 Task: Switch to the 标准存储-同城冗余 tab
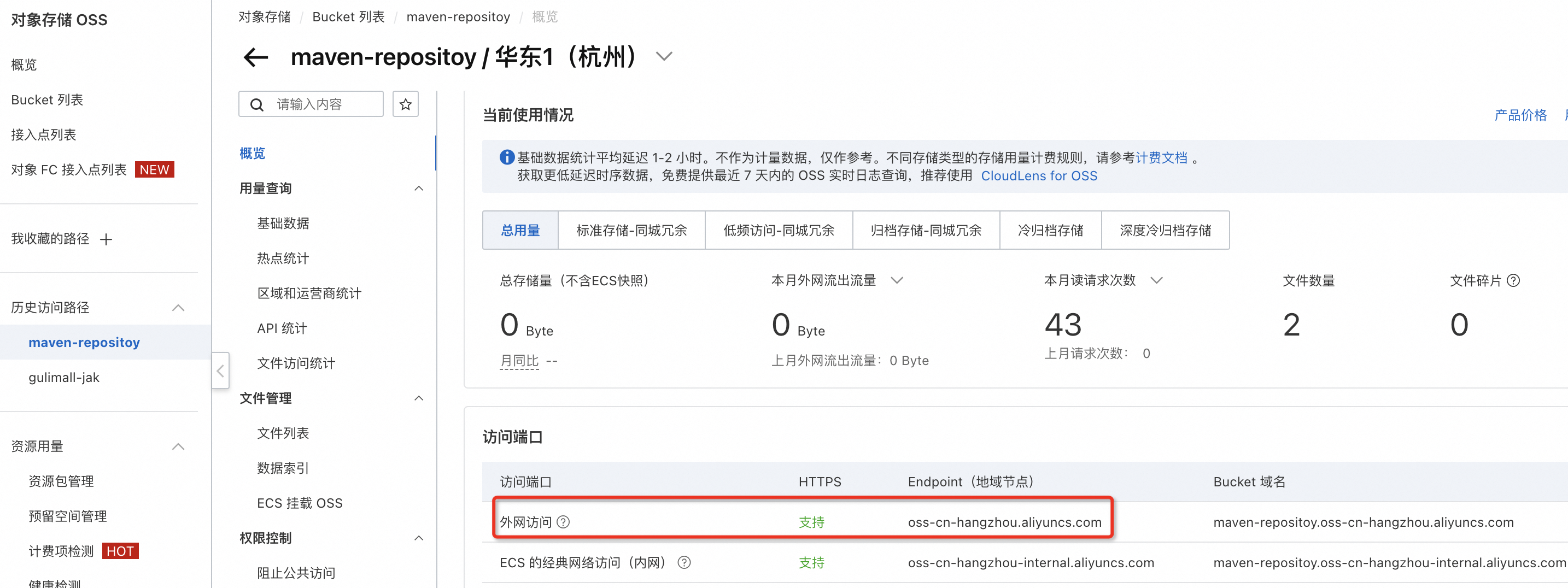click(x=630, y=230)
